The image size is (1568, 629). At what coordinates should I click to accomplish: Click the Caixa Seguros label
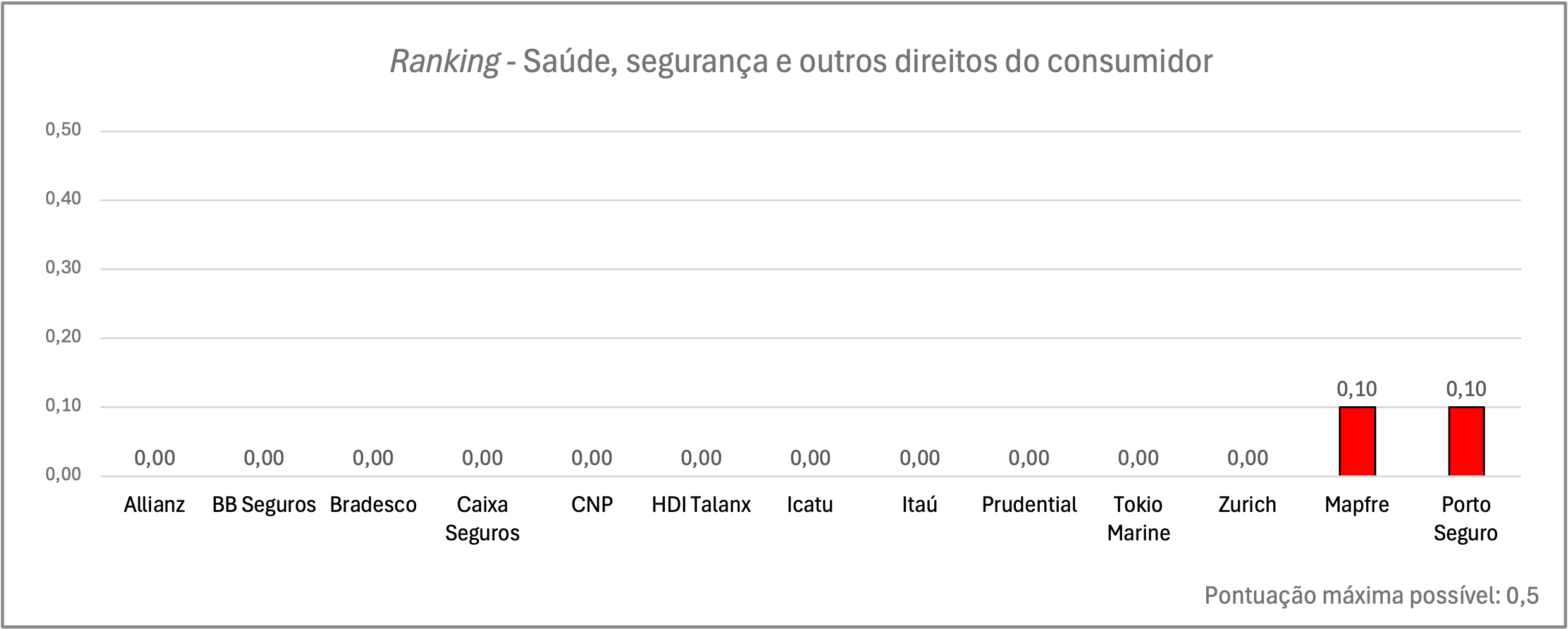pyautogui.click(x=482, y=518)
